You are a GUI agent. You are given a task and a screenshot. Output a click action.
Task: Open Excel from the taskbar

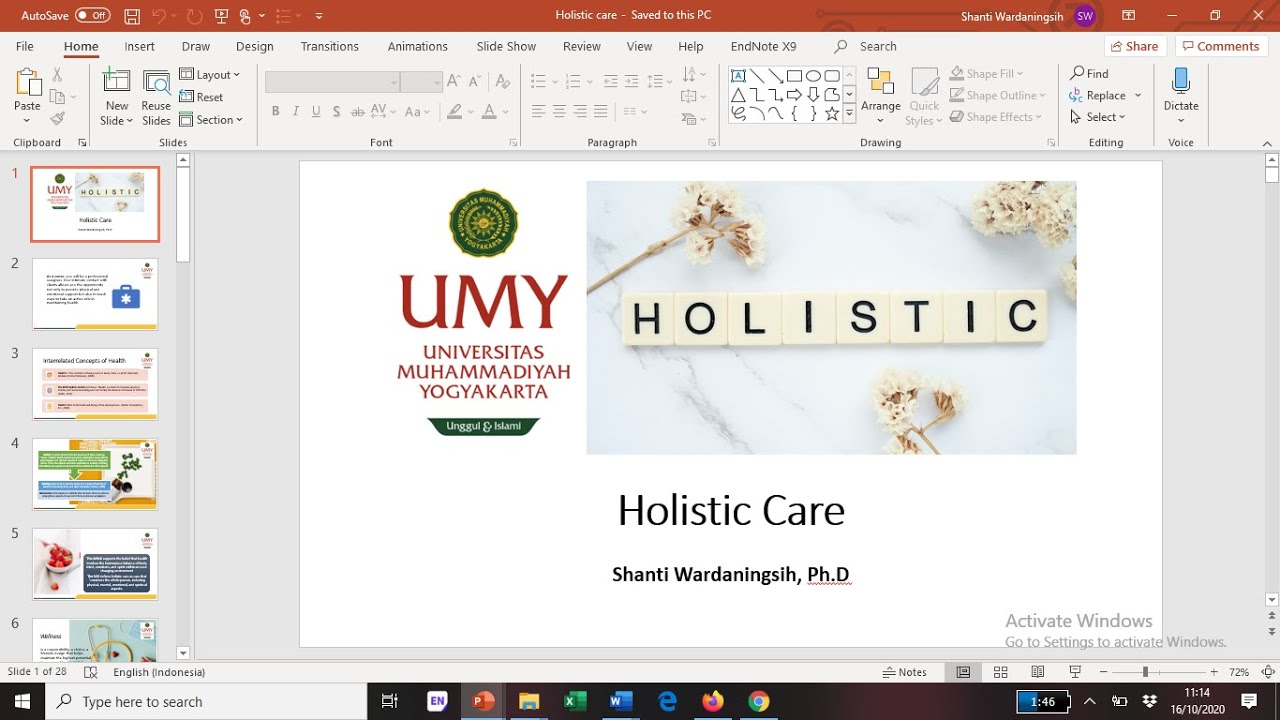tap(575, 701)
